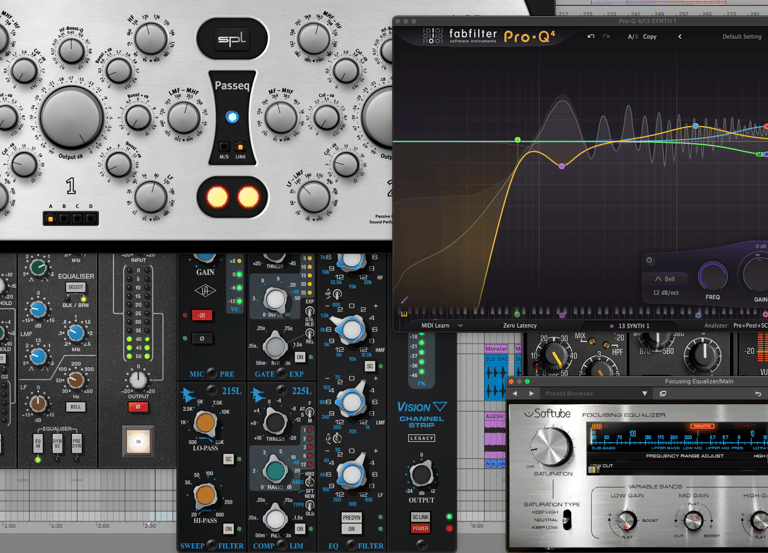Select preset slot C on Passeq

[77, 218]
